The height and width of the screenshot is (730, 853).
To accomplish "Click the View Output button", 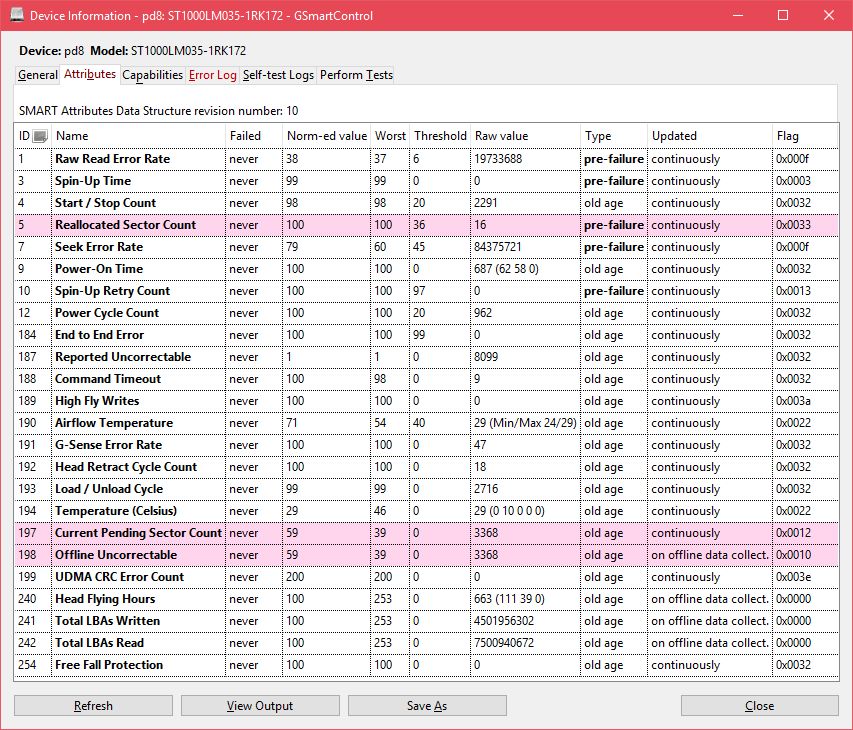I will [x=260, y=706].
